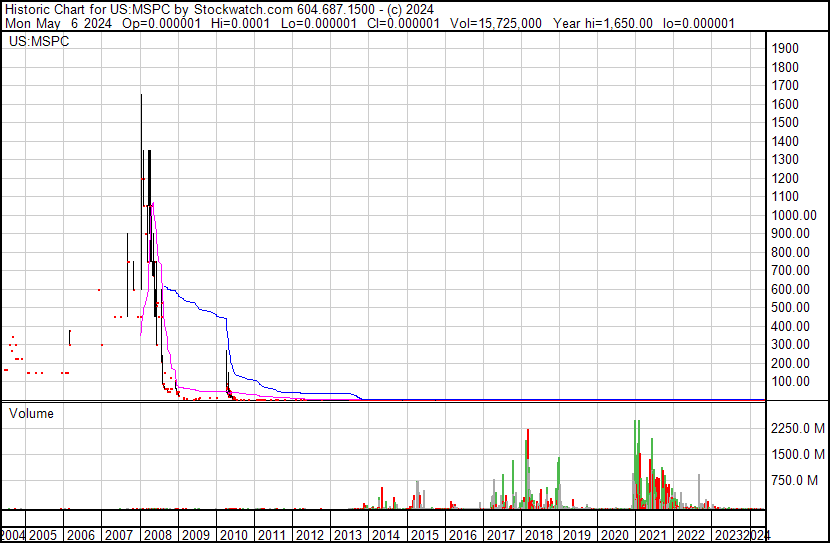Click the 1000.00 price axis label
The height and width of the screenshot is (543, 830).
pyautogui.click(x=794, y=215)
